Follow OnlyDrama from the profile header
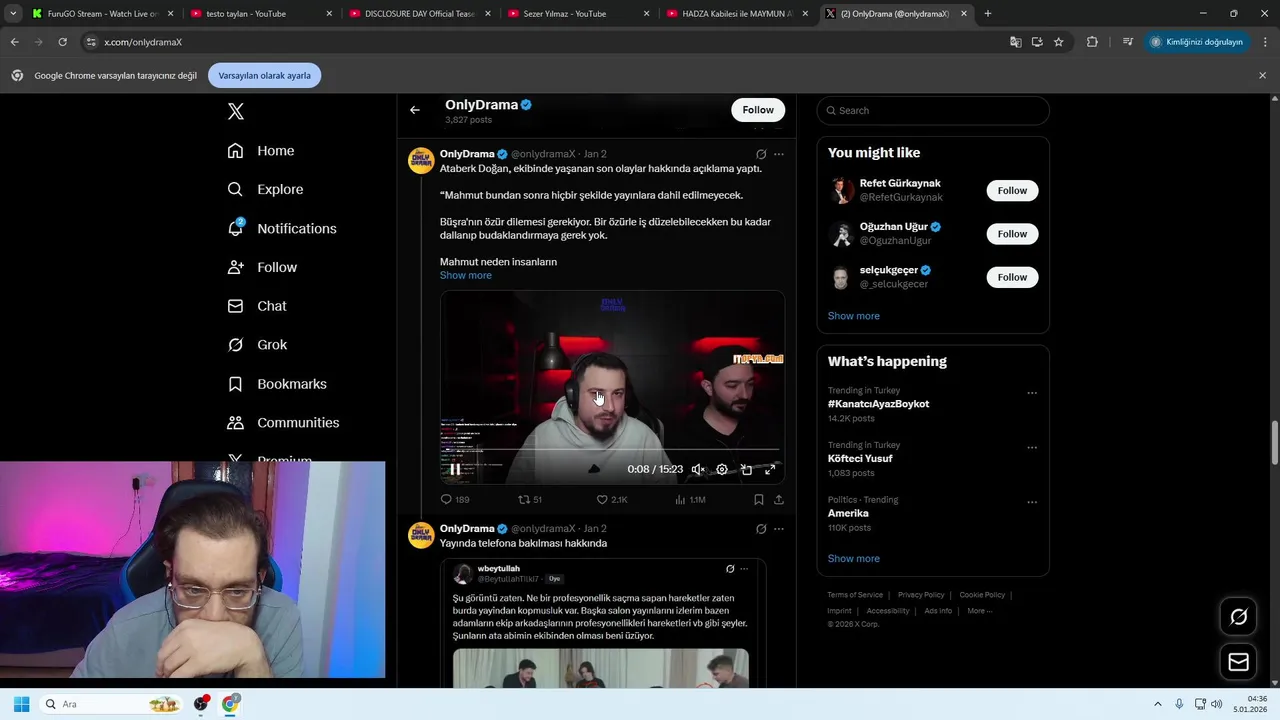This screenshot has width=1280, height=720. [x=758, y=110]
